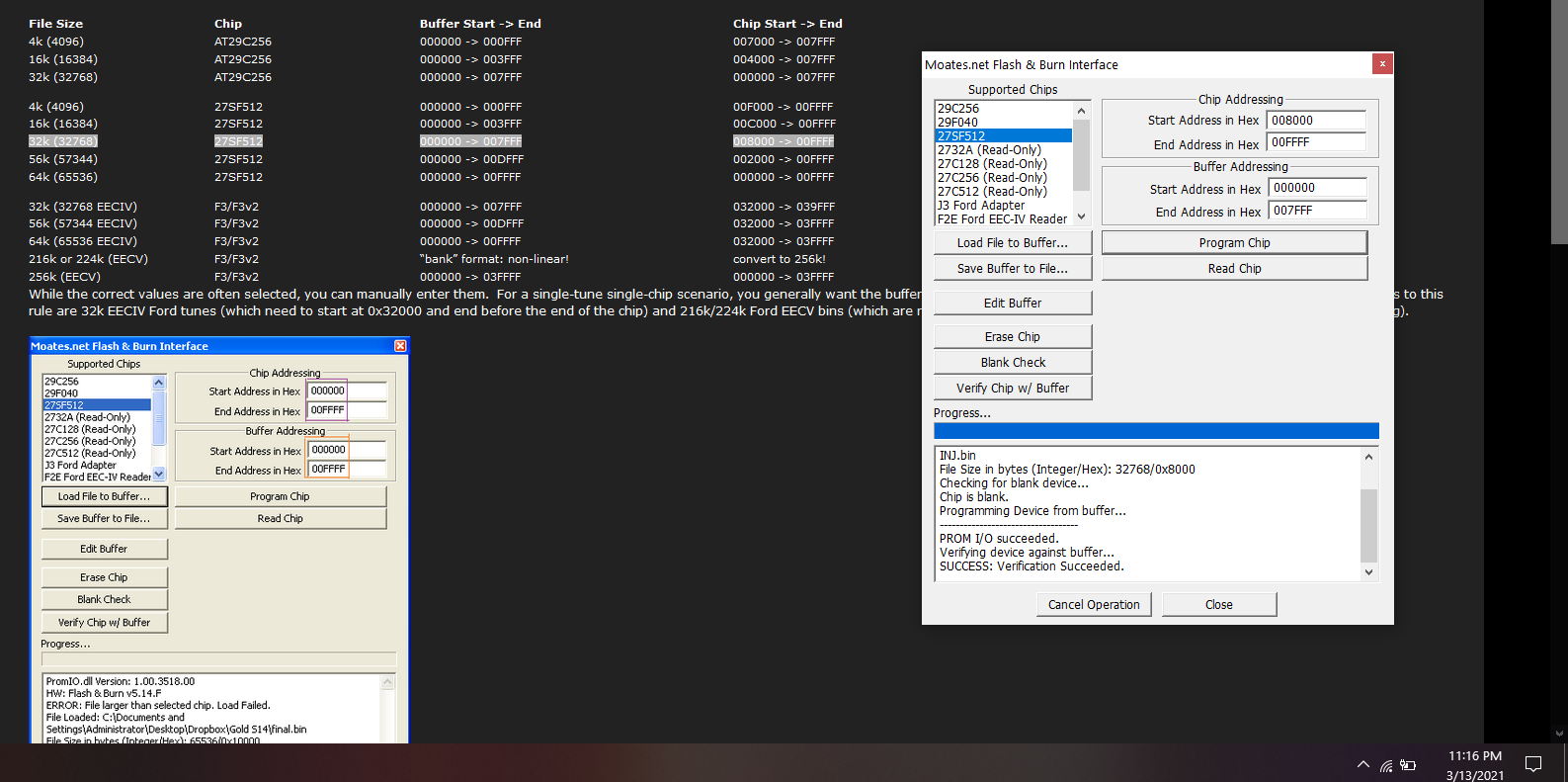This screenshot has width=1568, height=782.
Task: Click the up arrow beside the INJ.bin log
Action: click(x=1368, y=457)
